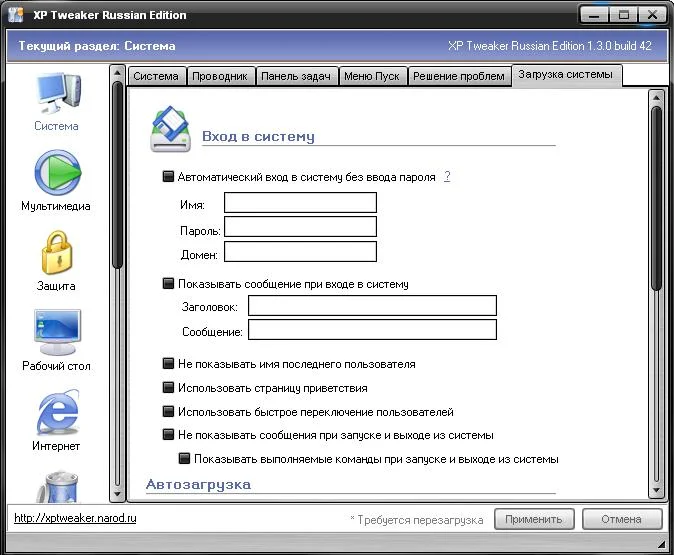Click sidebar scrollbar down arrow
674x555 pixels.
[x=117, y=494]
